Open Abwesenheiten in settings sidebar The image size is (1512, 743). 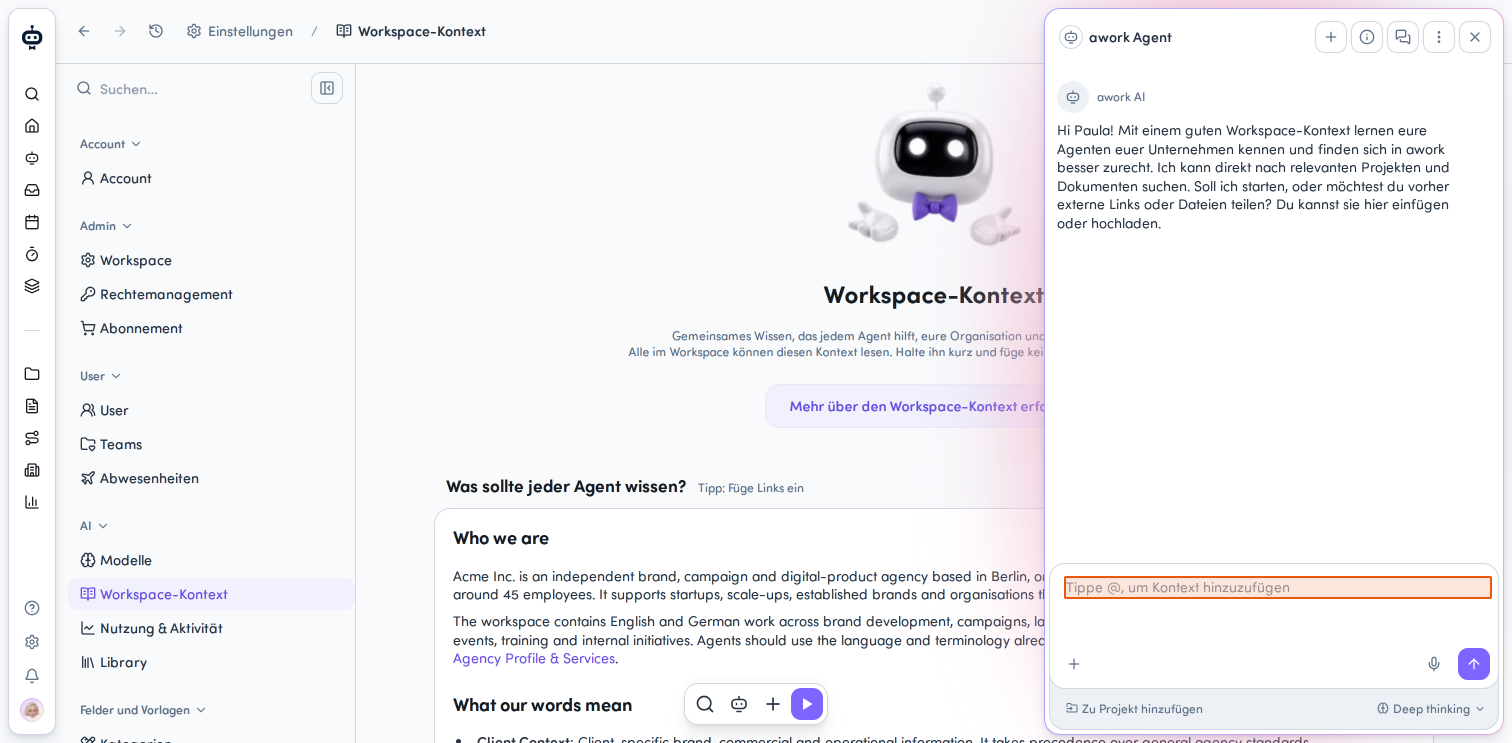click(211, 478)
